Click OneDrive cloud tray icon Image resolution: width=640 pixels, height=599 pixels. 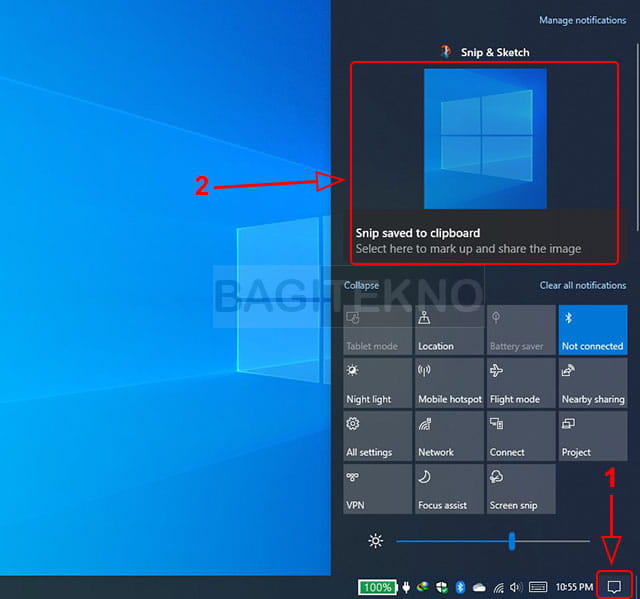click(x=479, y=588)
